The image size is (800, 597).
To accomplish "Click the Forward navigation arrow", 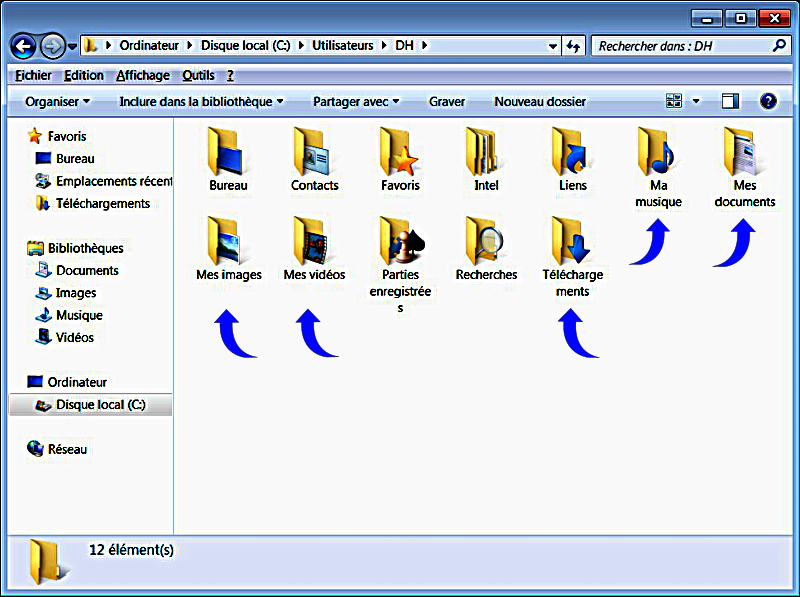I will click(53, 46).
